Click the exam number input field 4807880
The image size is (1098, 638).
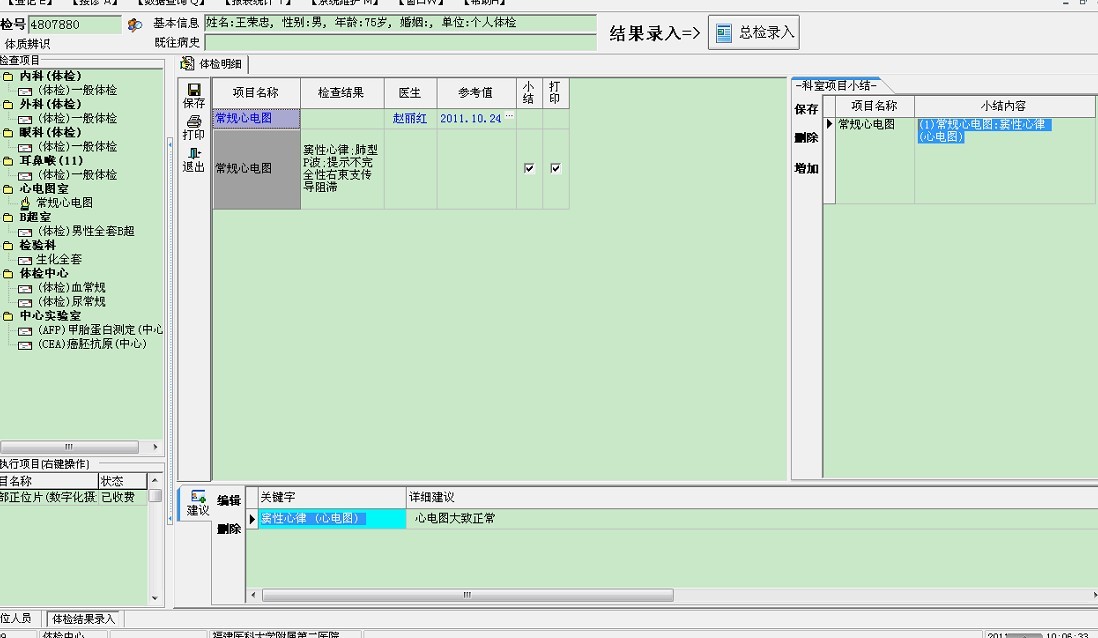pos(75,25)
